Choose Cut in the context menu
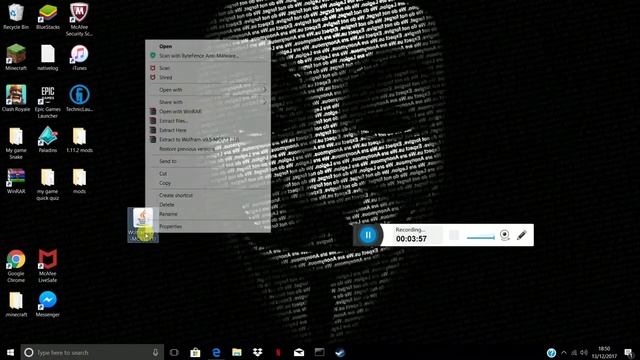This screenshot has width=640, height=360. (208, 173)
